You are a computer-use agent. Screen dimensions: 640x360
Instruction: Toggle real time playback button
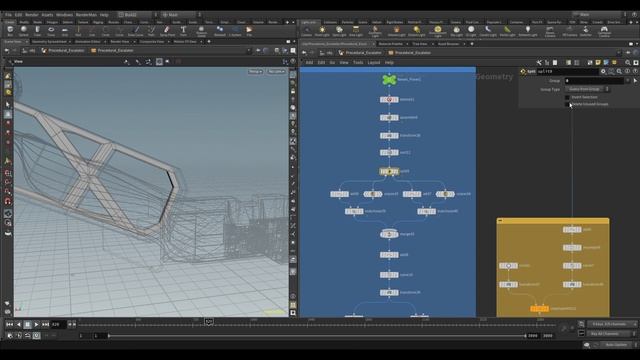point(36,336)
